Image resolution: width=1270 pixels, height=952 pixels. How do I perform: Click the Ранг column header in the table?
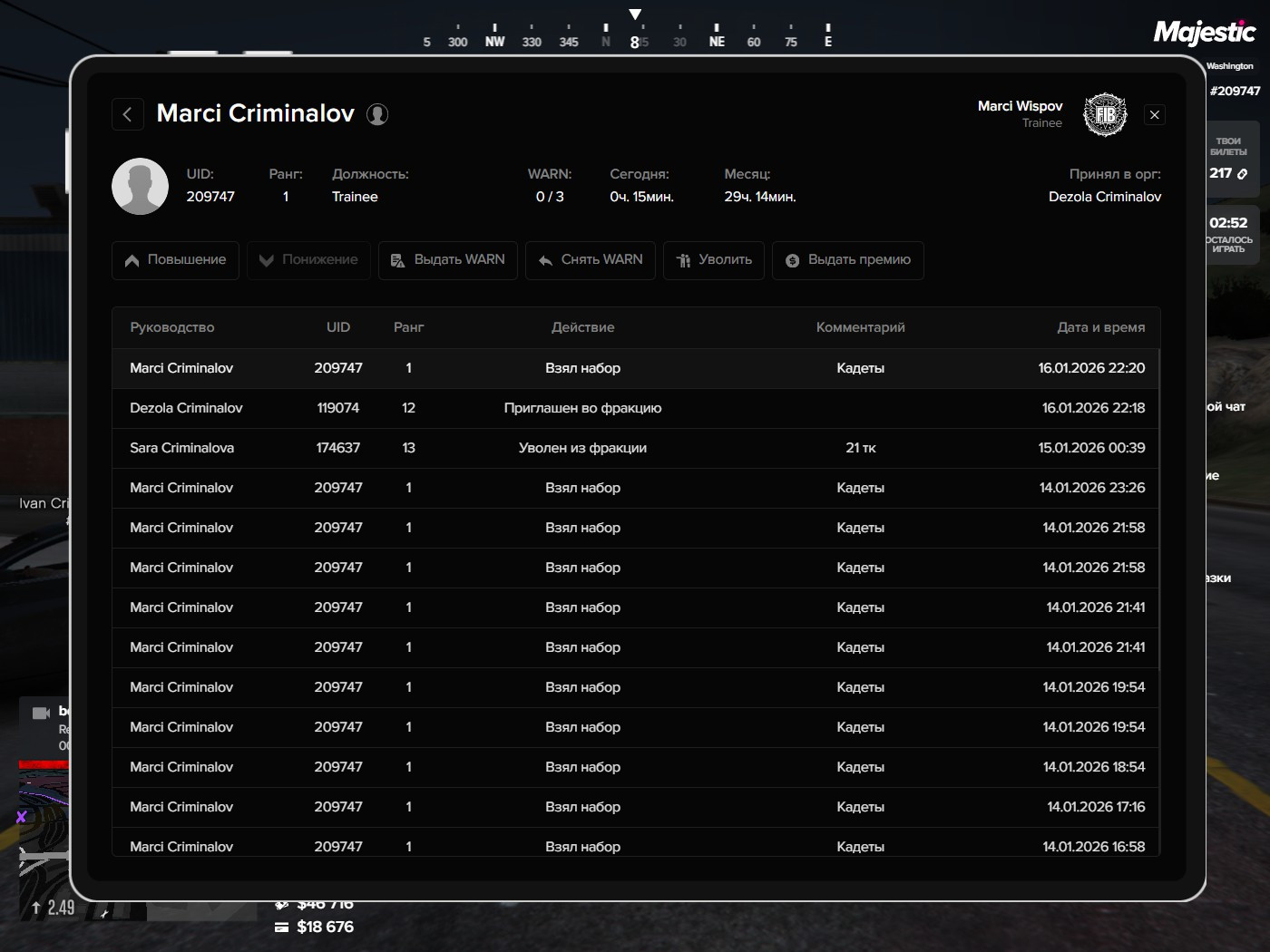409,327
